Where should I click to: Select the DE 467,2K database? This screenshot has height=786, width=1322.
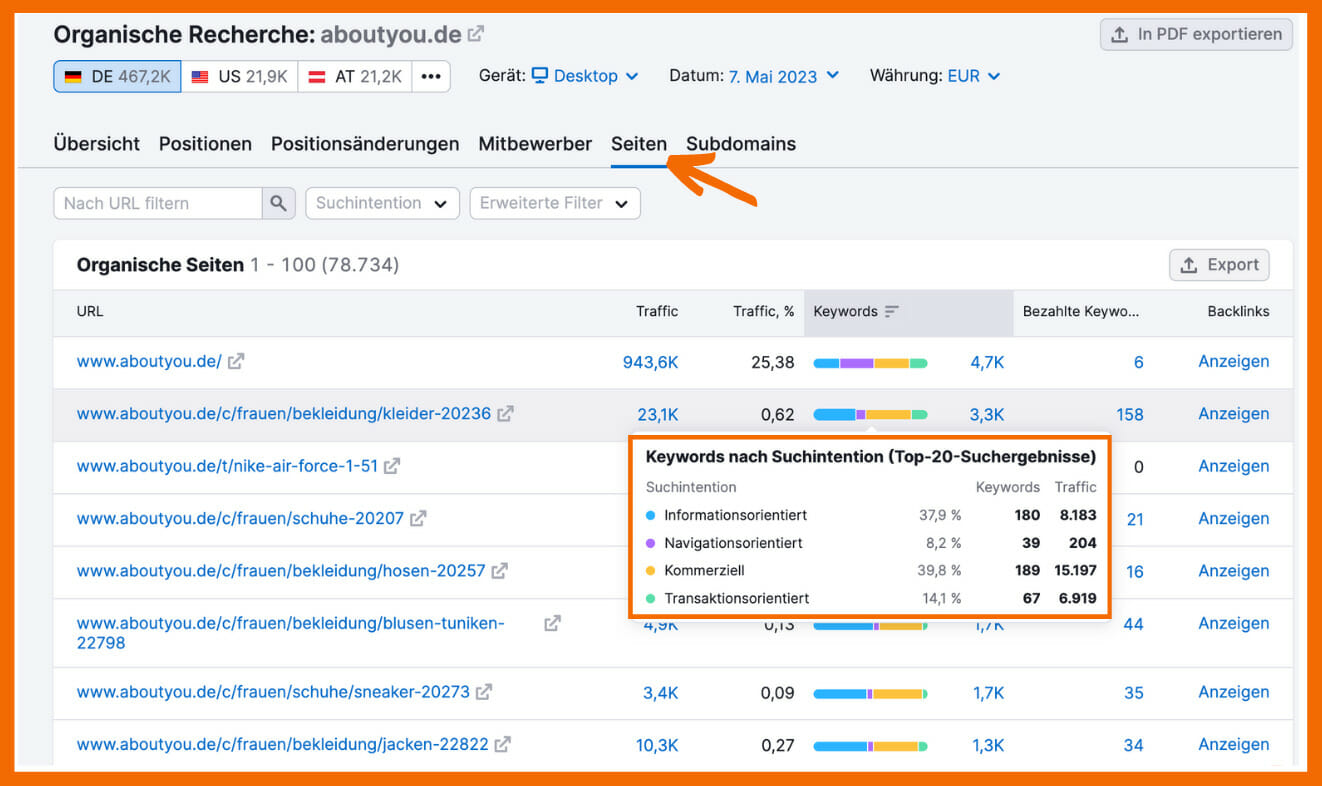117,77
